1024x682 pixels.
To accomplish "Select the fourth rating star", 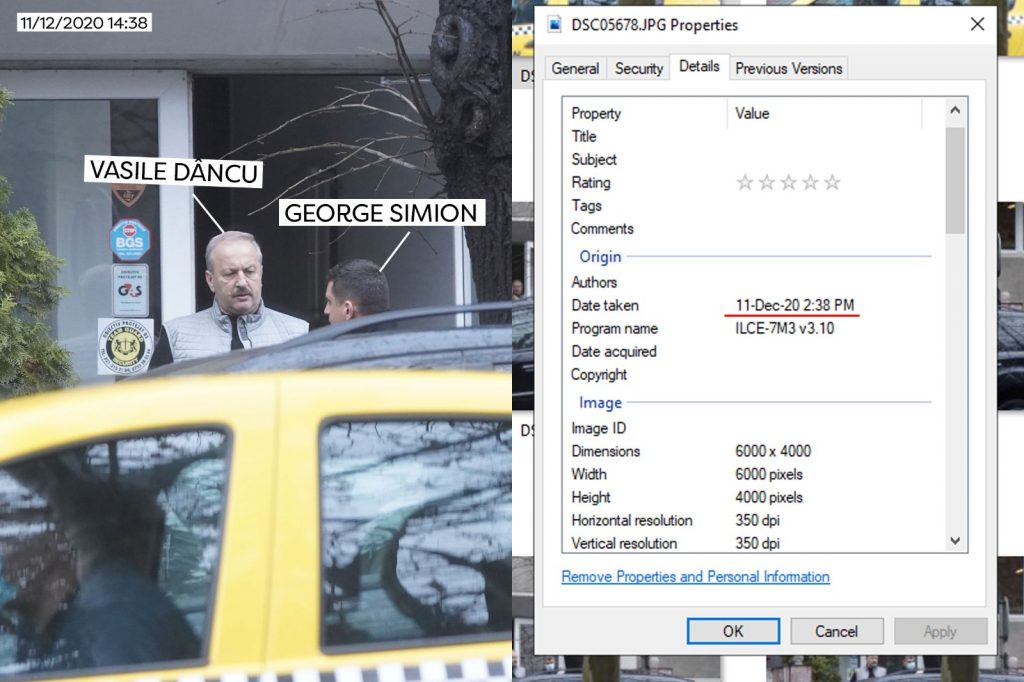I will tap(810, 183).
